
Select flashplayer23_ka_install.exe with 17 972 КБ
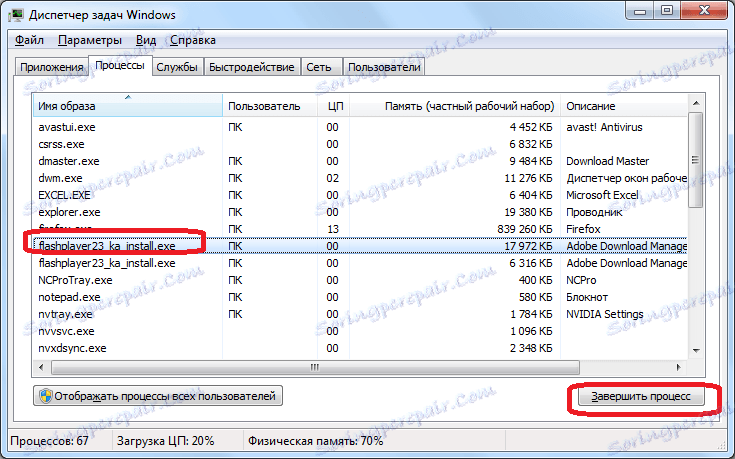[x=360, y=246]
